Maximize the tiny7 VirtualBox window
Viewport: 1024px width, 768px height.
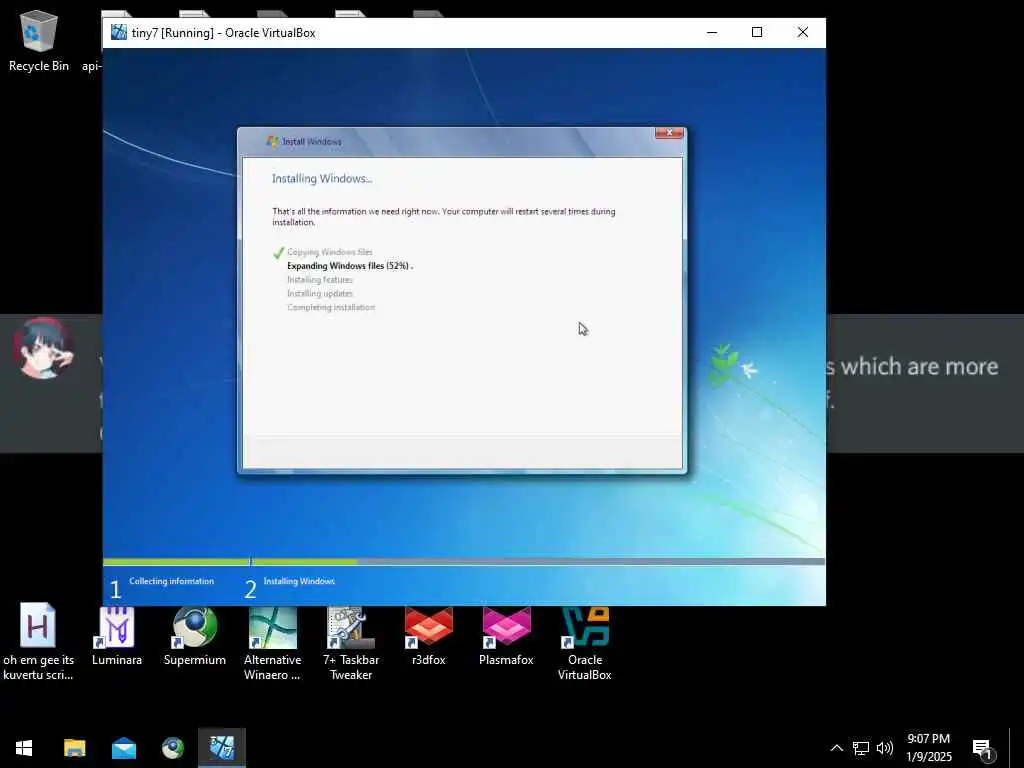pyautogui.click(x=757, y=32)
